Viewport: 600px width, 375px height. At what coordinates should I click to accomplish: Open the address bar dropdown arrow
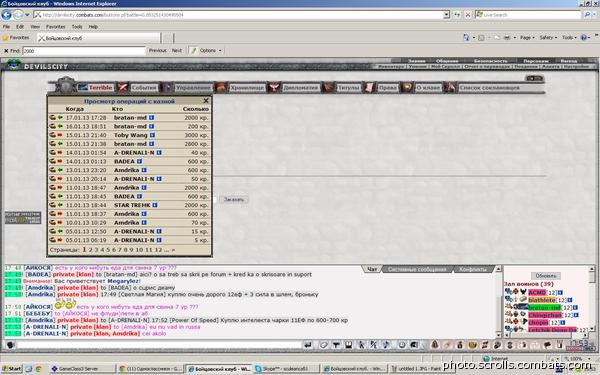tap(446, 15)
